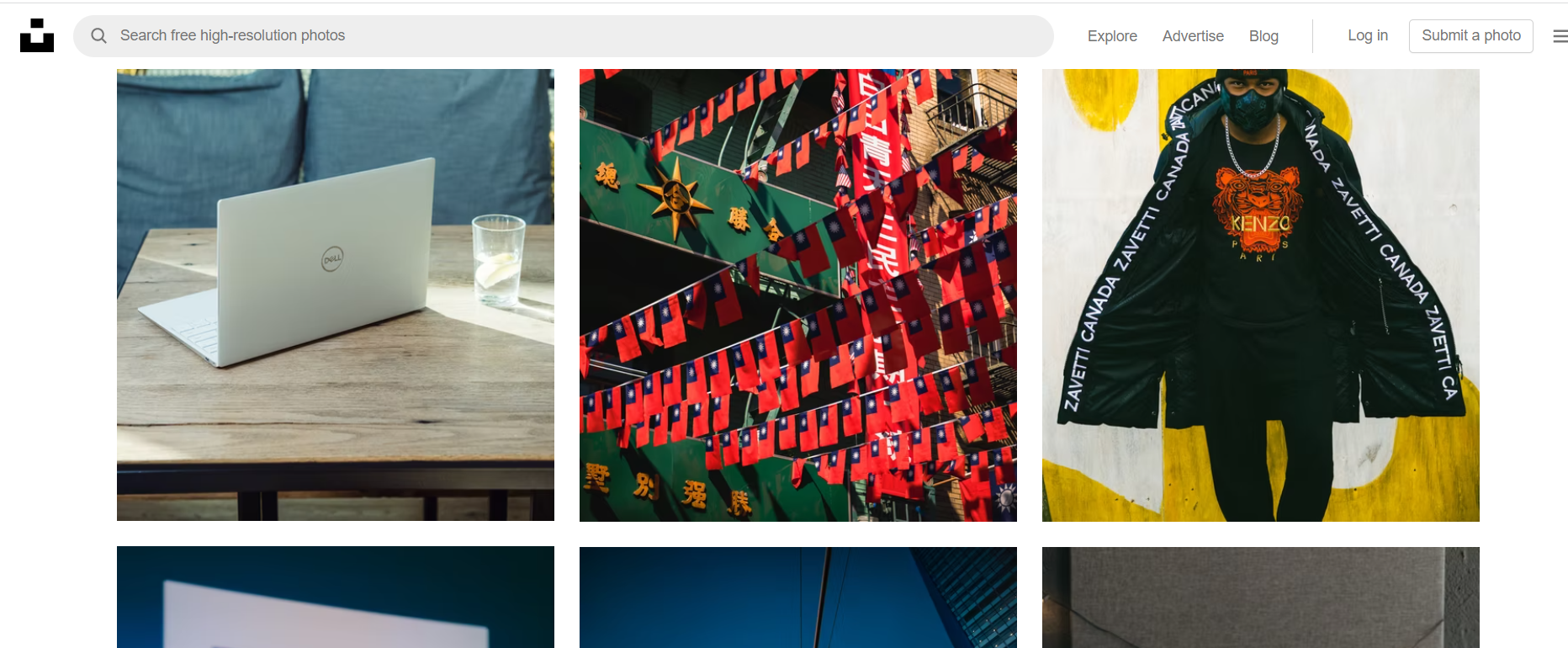
Task: Click the Dell logo on the laptop lid
Action: [x=332, y=258]
